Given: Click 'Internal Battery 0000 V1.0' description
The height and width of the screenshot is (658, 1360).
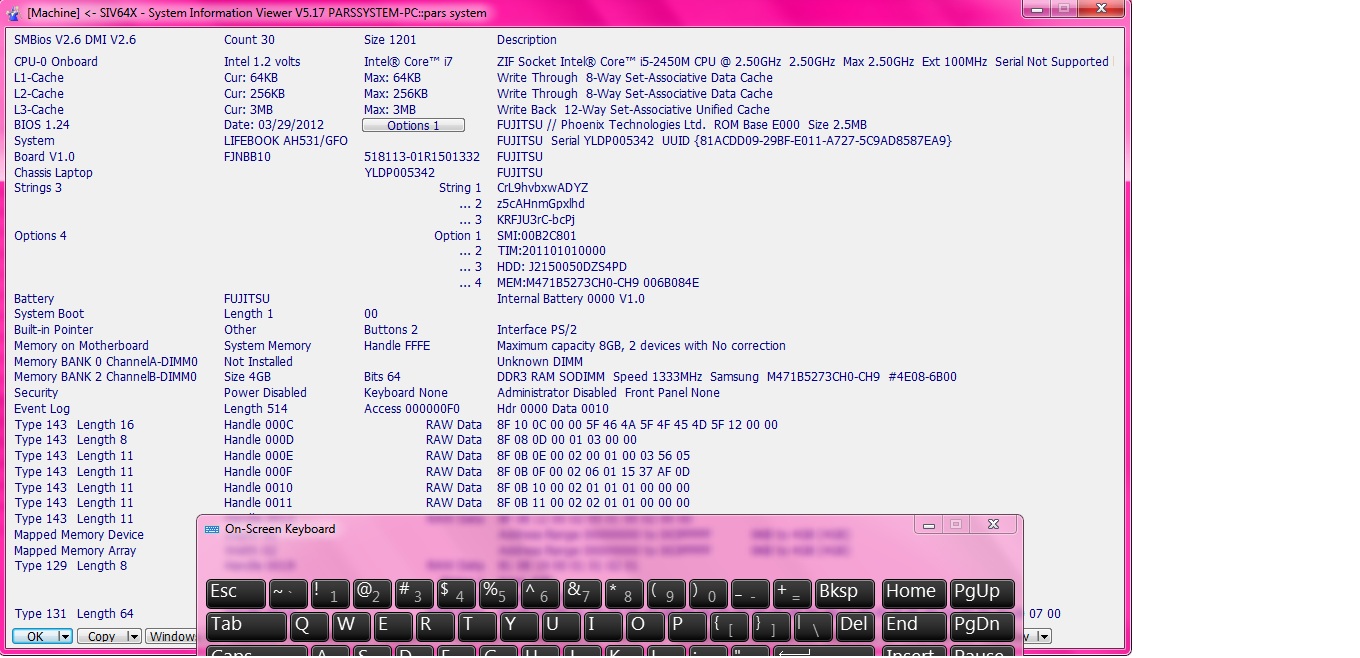Looking at the screenshot, I should tap(571, 299).
